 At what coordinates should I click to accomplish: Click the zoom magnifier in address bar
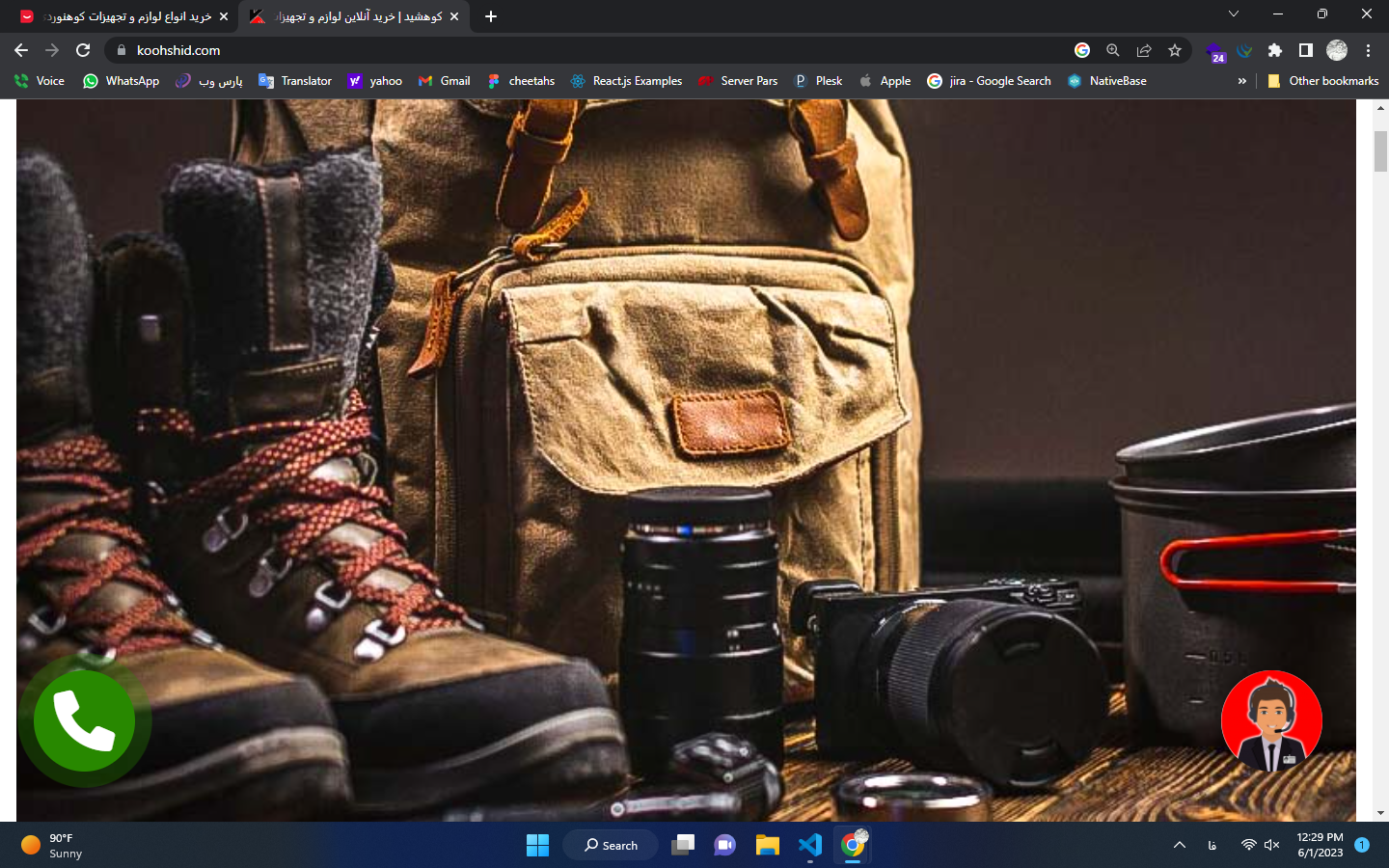[x=1112, y=50]
